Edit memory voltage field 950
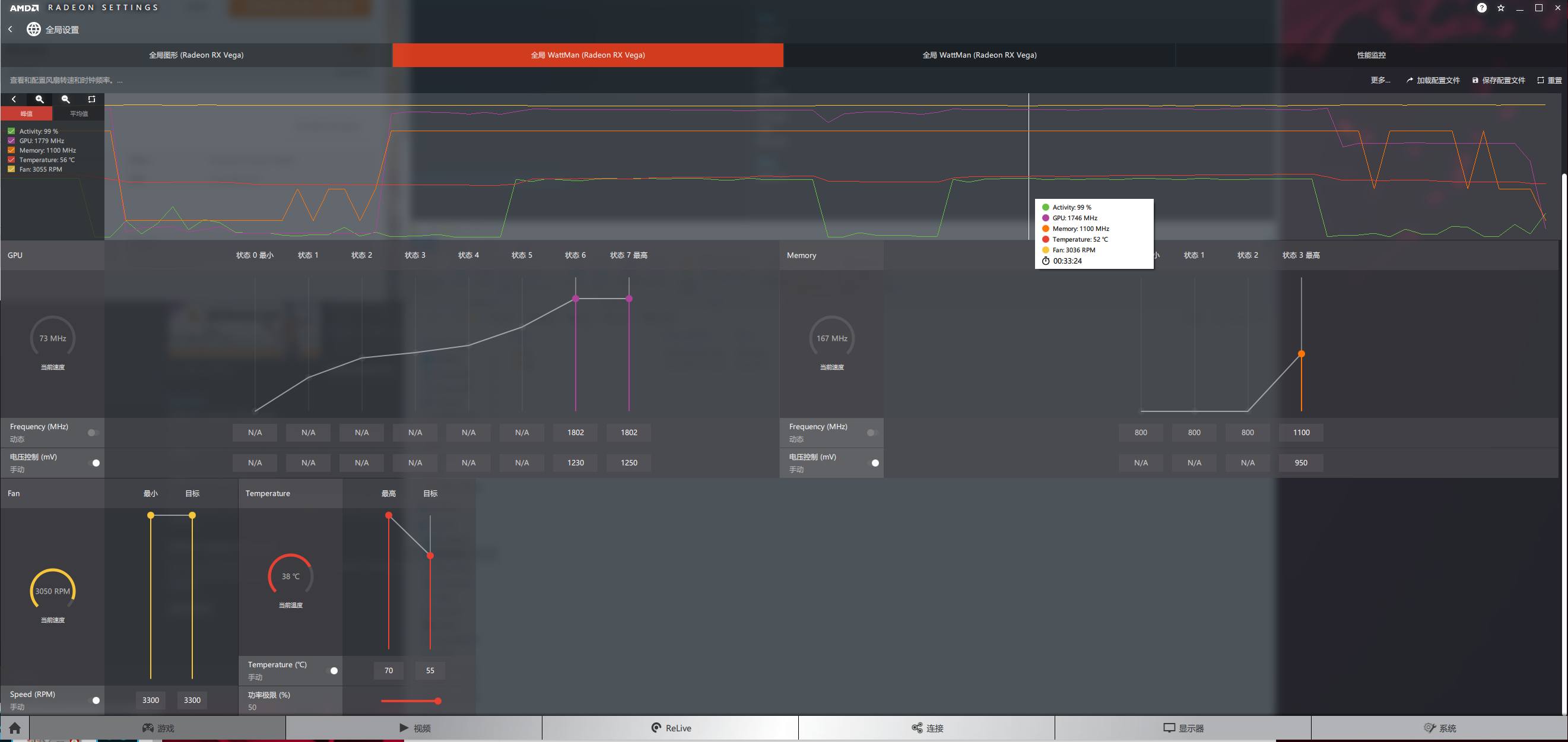 pyautogui.click(x=1302, y=463)
